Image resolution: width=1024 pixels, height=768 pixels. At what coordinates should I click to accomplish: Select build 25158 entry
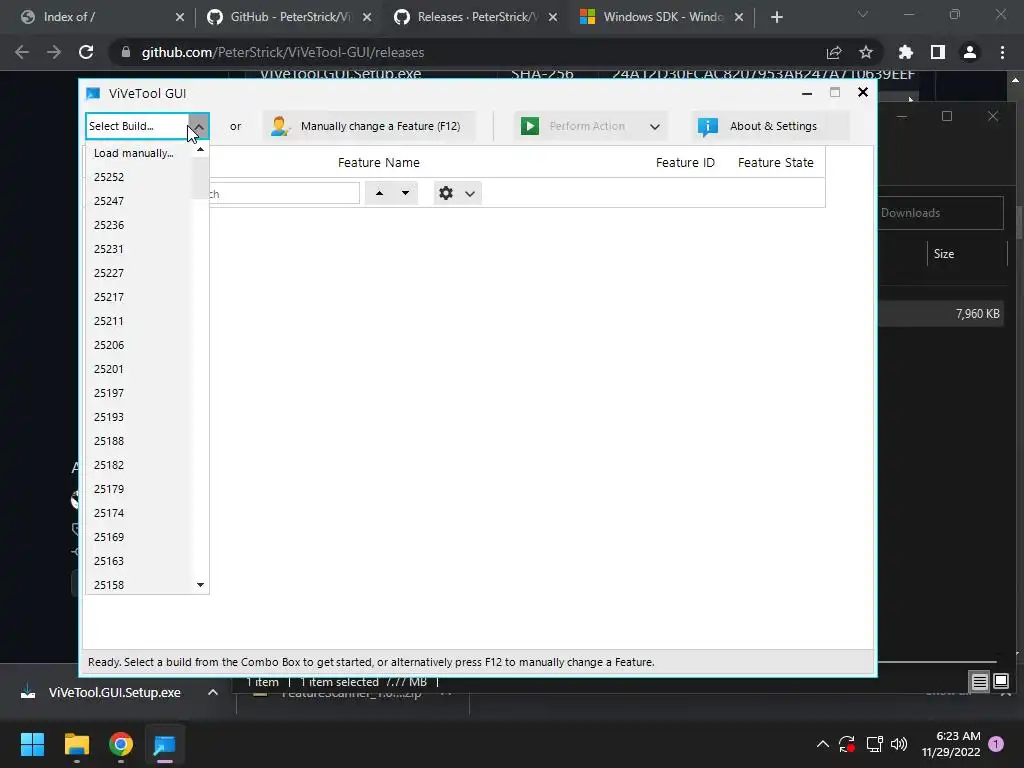pos(138,584)
